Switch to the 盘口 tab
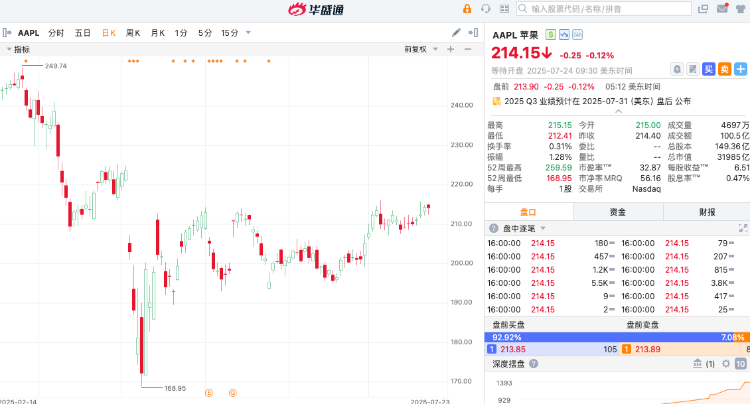Screen dimensions: 750x404 [528, 212]
